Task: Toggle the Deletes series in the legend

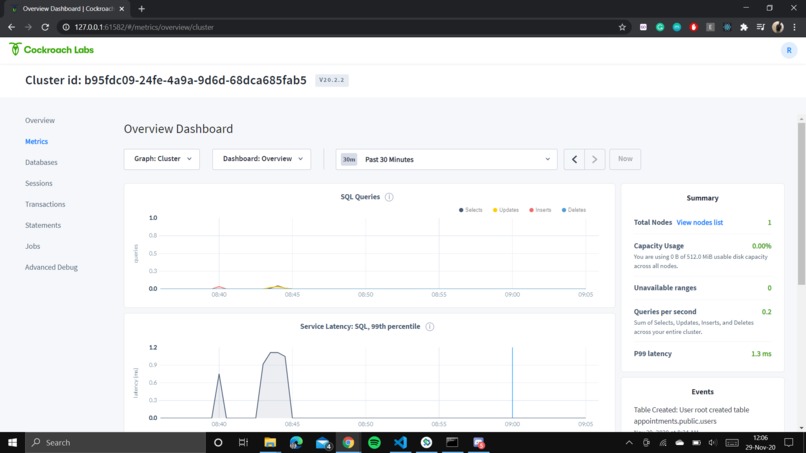Action: (x=574, y=210)
